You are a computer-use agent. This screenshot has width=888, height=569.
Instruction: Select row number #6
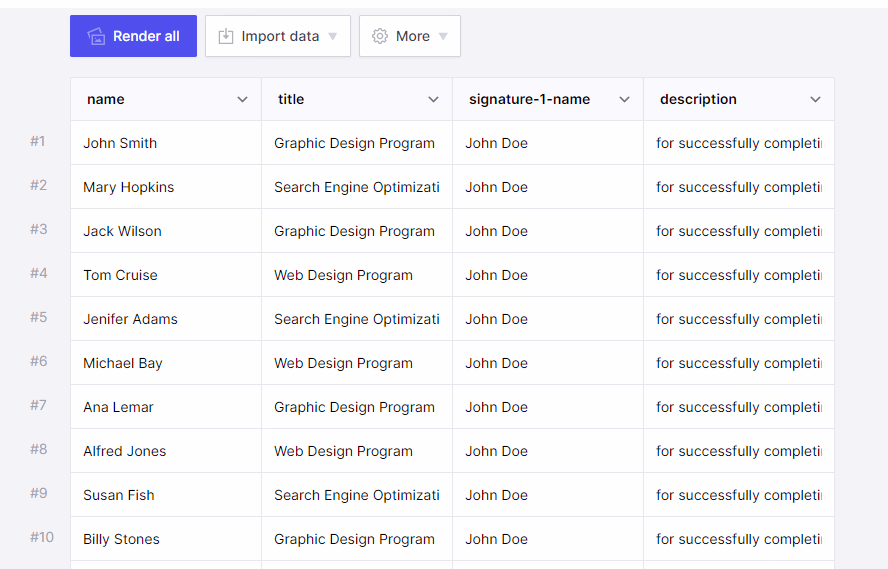coord(38,361)
